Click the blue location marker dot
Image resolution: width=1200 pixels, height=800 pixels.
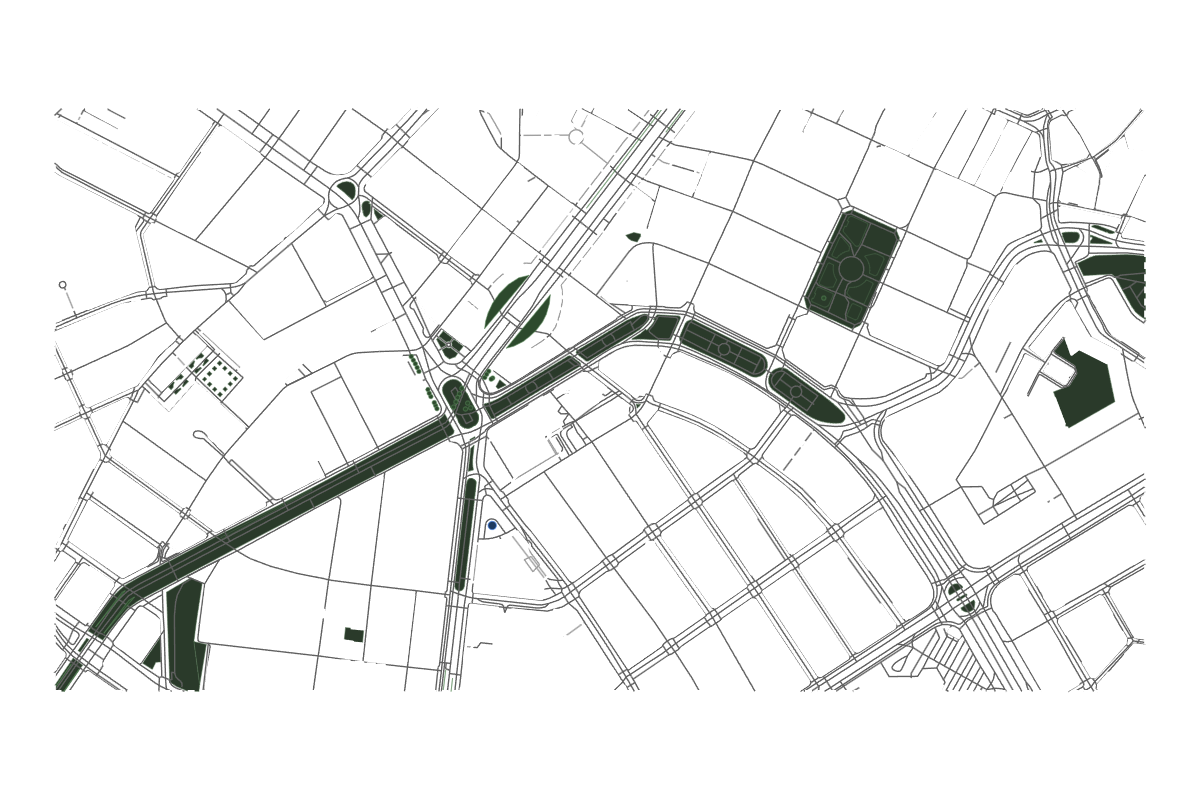tap(492, 525)
